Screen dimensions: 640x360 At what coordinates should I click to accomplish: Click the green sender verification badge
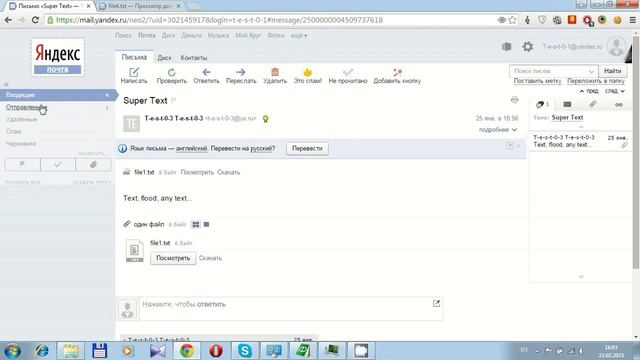[266, 119]
